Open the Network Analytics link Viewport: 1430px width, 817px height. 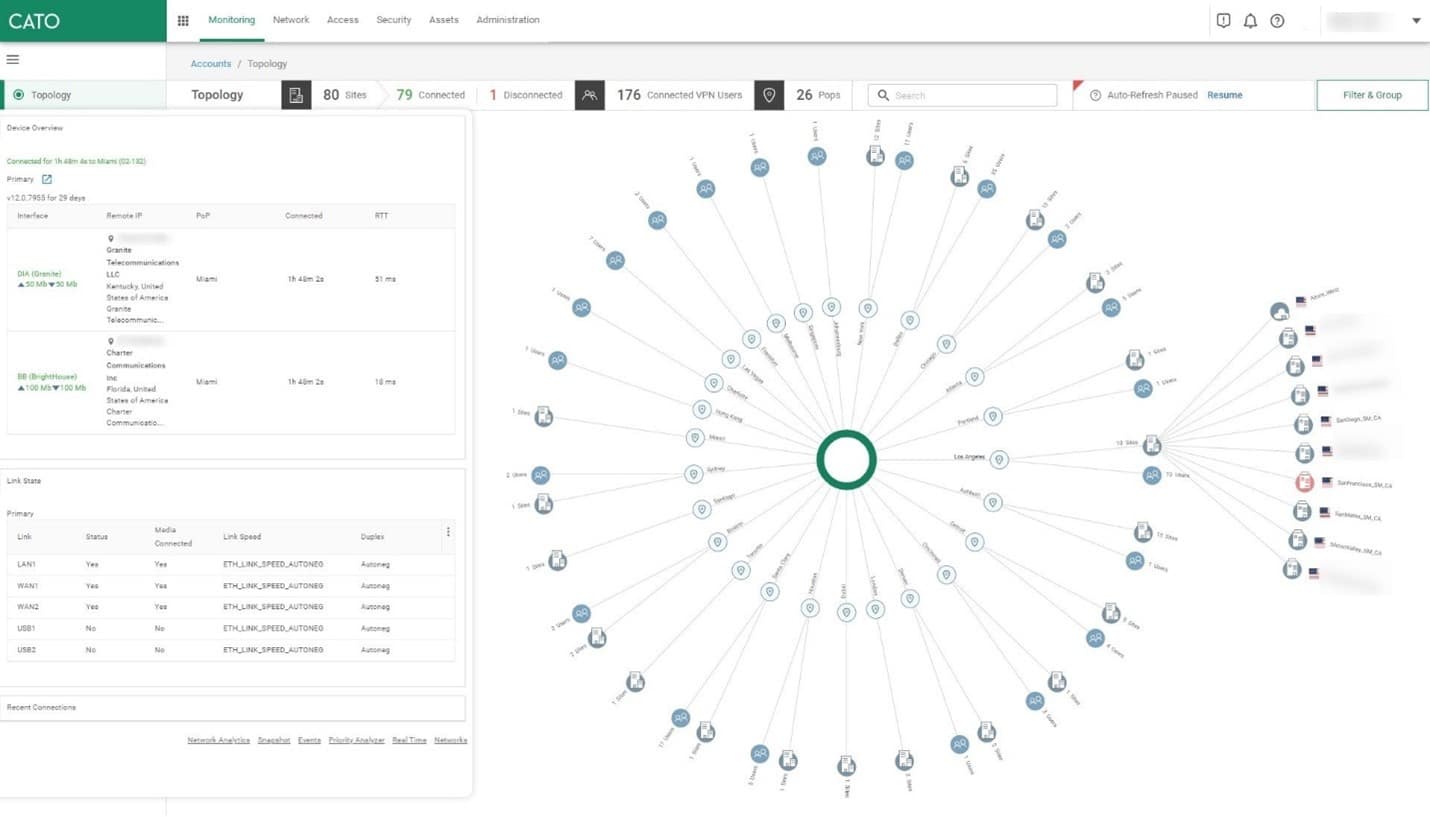point(218,740)
